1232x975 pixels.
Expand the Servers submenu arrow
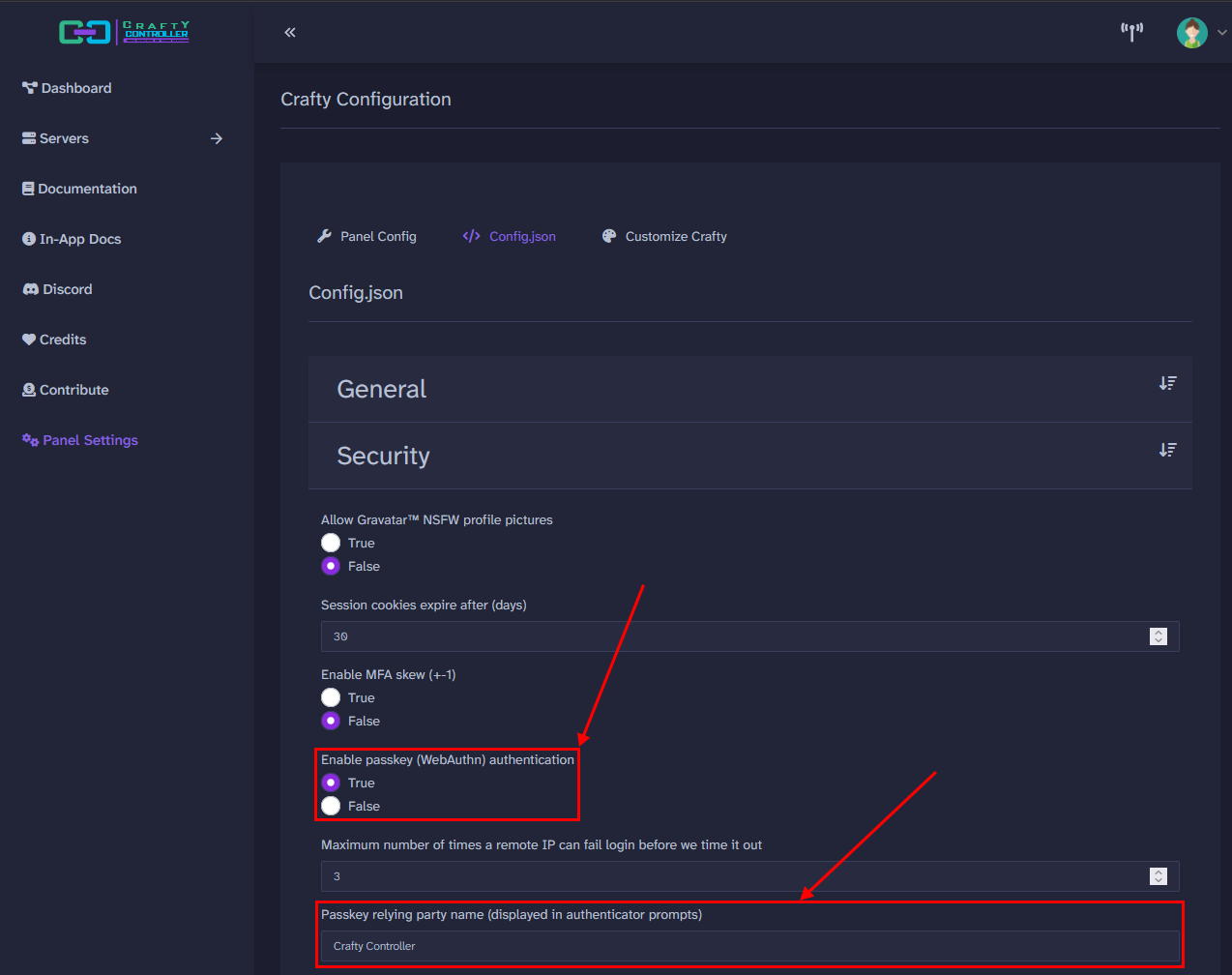click(217, 138)
